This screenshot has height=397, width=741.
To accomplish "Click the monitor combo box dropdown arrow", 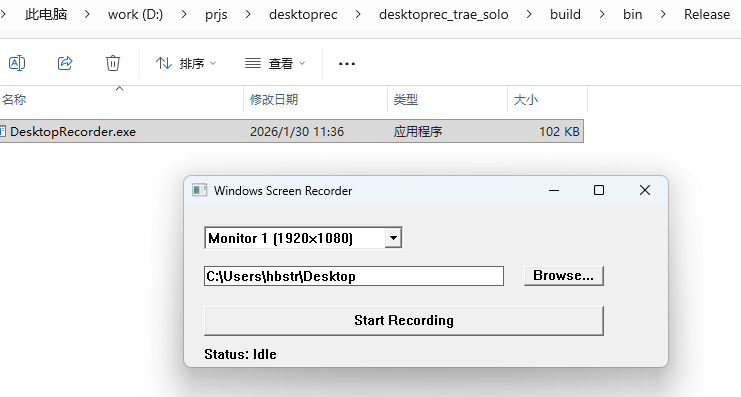I will point(393,238).
